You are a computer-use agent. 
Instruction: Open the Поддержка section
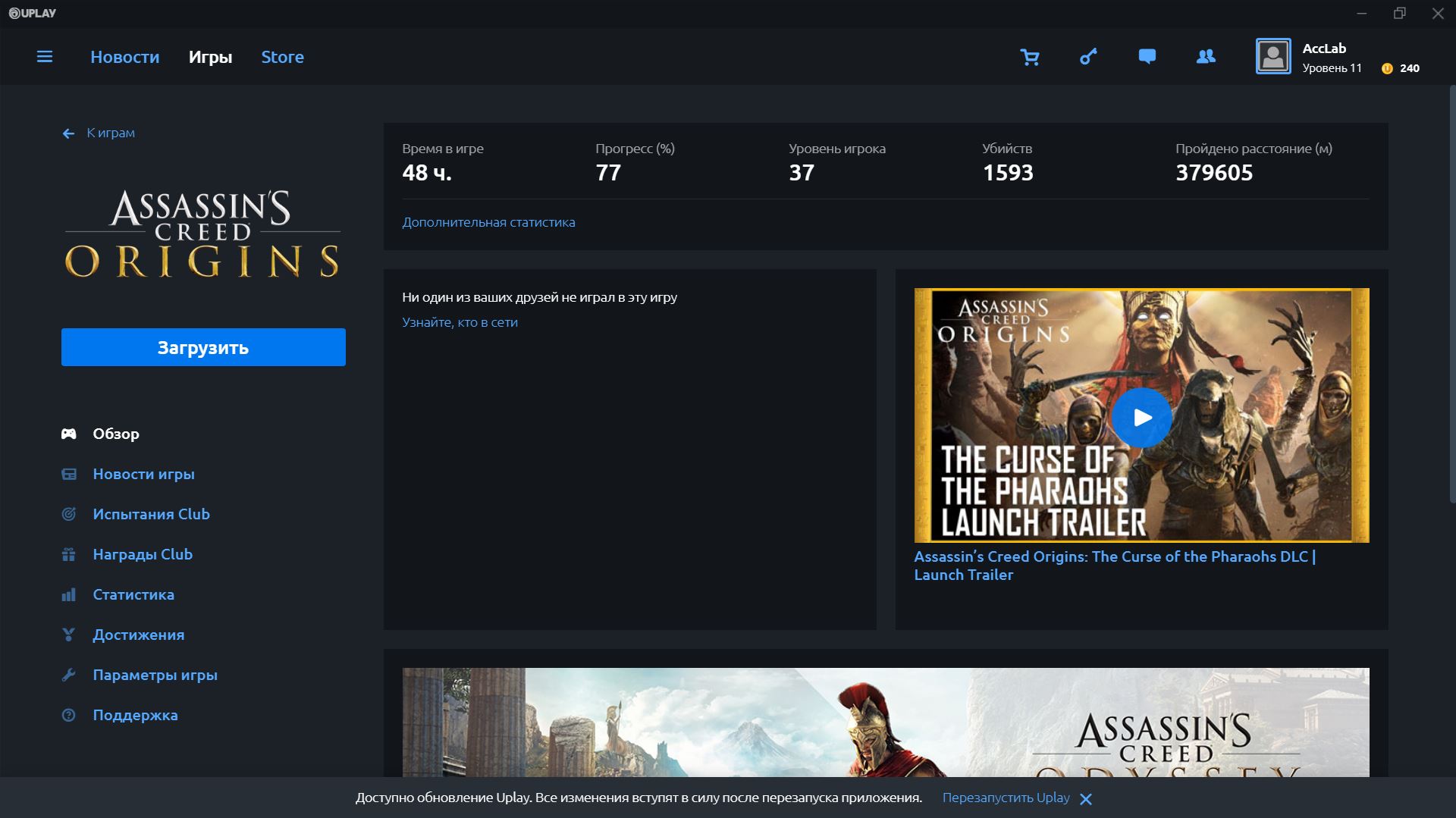[x=136, y=715]
